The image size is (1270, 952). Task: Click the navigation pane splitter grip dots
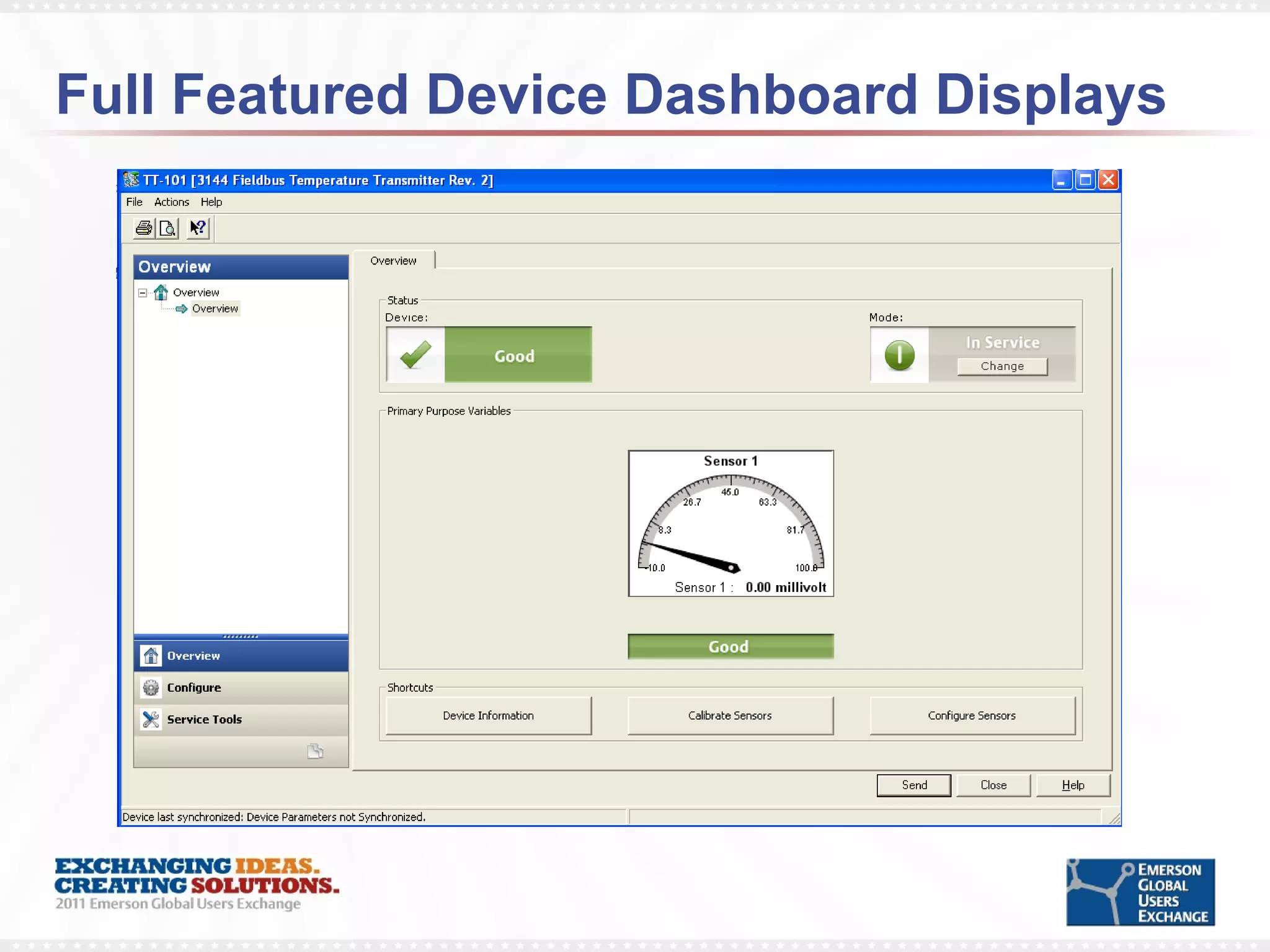coord(241,637)
